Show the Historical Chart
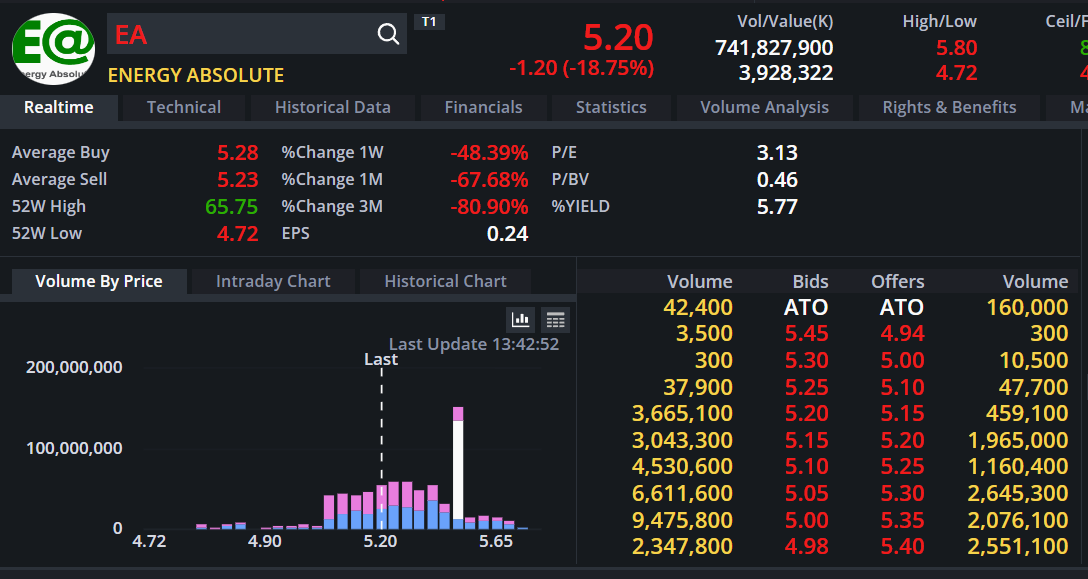This screenshot has width=1088, height=579. pos(445,281)
